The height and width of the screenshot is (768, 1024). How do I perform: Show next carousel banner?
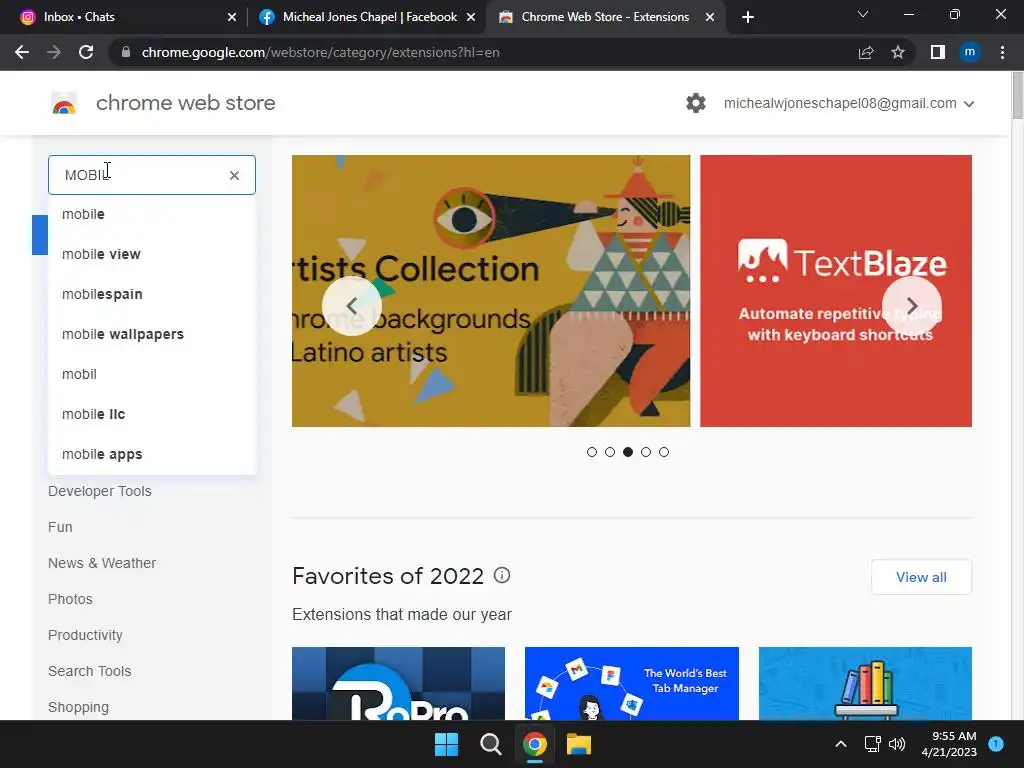pos(912,306)
